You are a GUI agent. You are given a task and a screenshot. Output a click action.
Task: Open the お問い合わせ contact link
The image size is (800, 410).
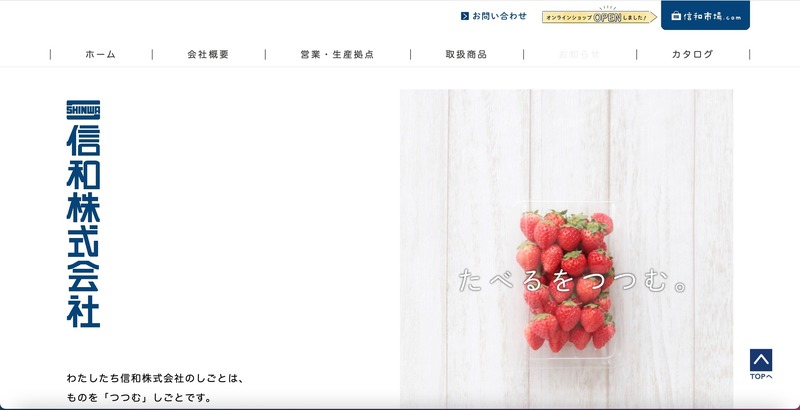tap(494, 16)
